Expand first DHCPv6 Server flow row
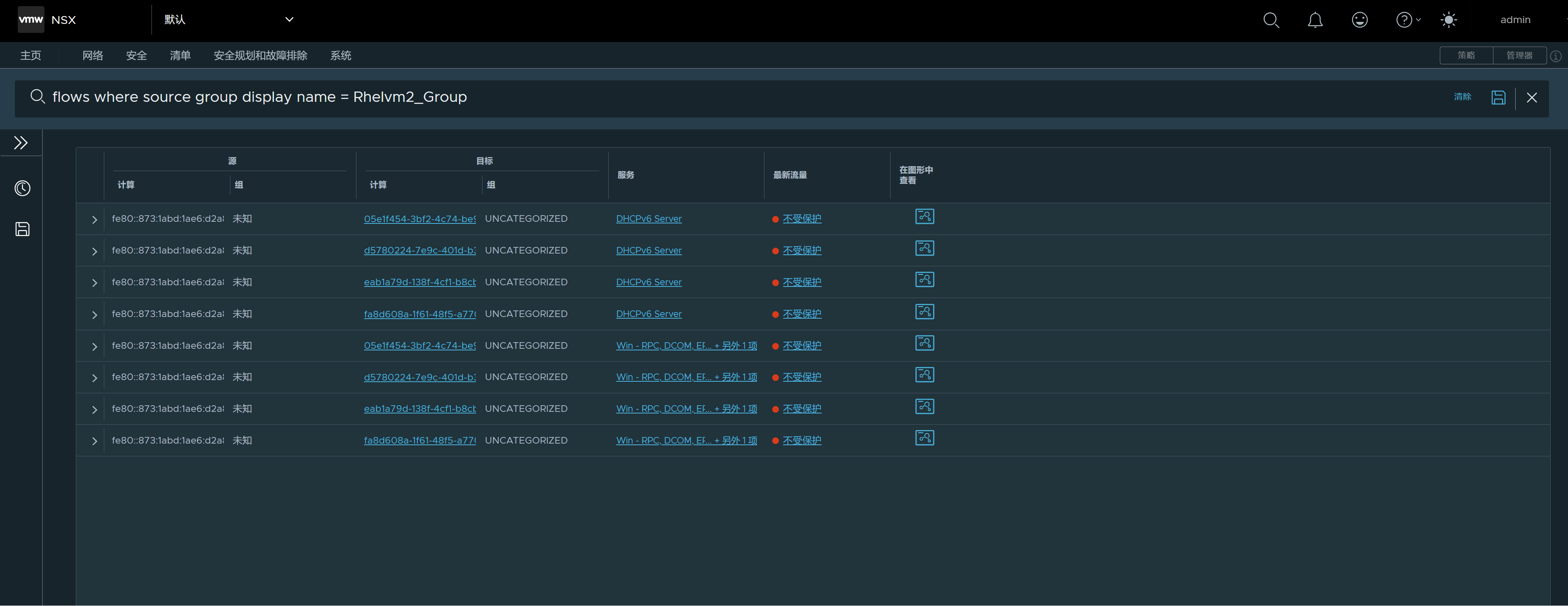Screen dimensions: 1568x606 94,219
